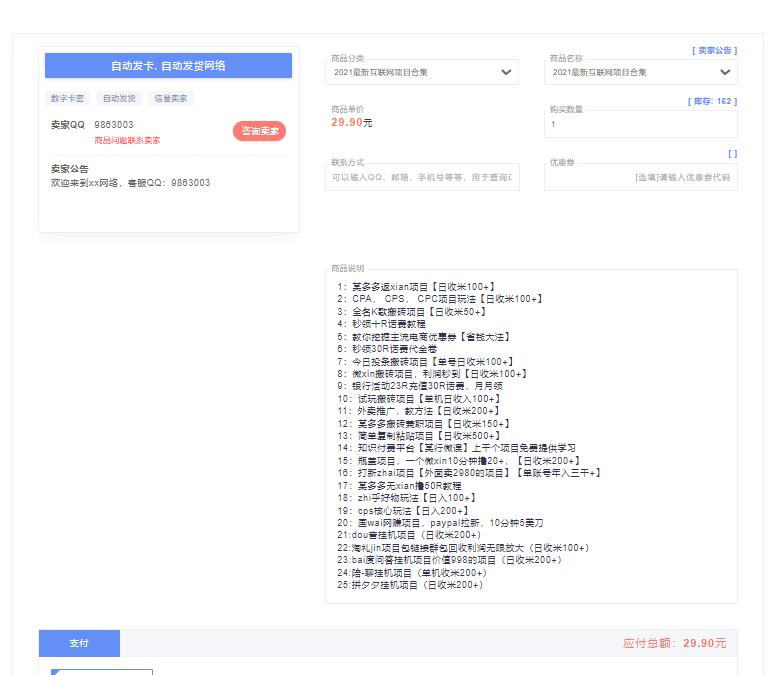Click the 数字卡密 tag
Image resolution: width=776 pixels, height=675 pixels.
point(67,98)
